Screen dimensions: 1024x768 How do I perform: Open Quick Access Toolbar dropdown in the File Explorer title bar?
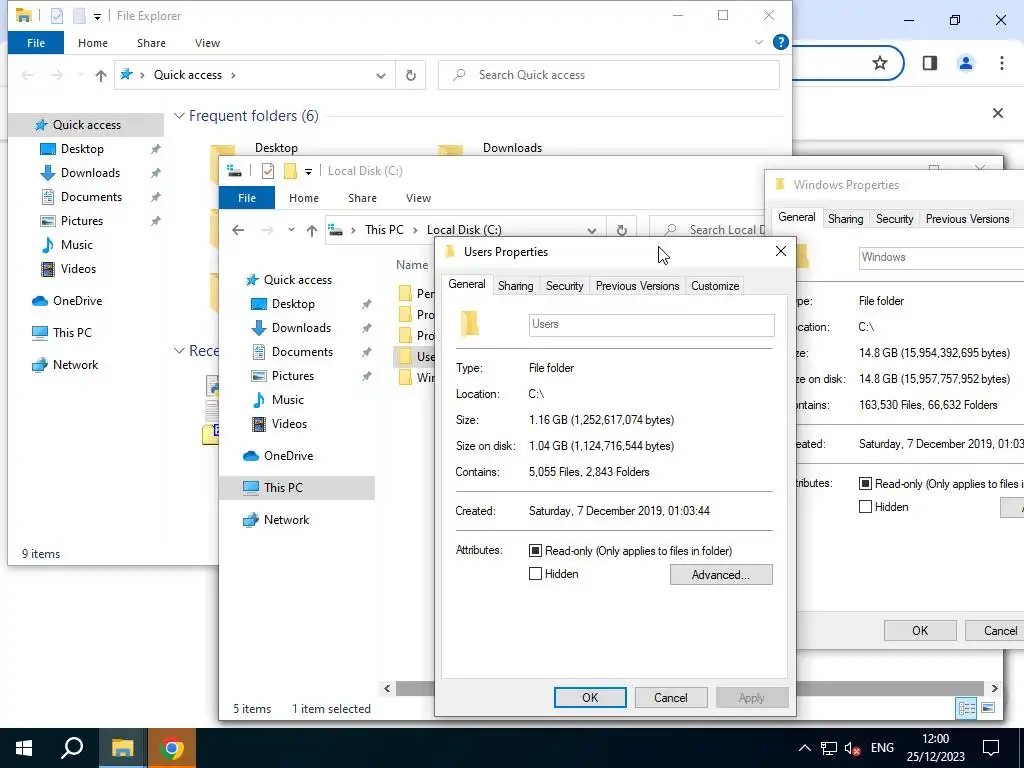click(97, 16)
